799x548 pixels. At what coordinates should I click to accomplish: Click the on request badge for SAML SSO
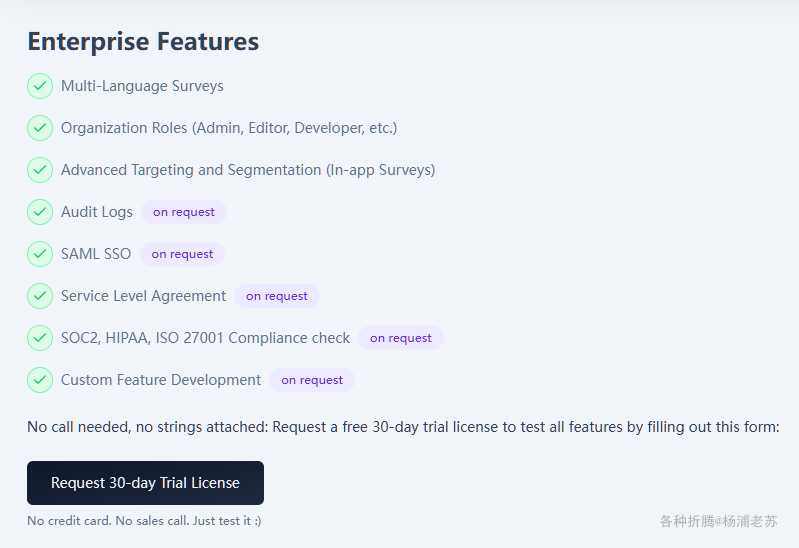(x=182, y=254)
